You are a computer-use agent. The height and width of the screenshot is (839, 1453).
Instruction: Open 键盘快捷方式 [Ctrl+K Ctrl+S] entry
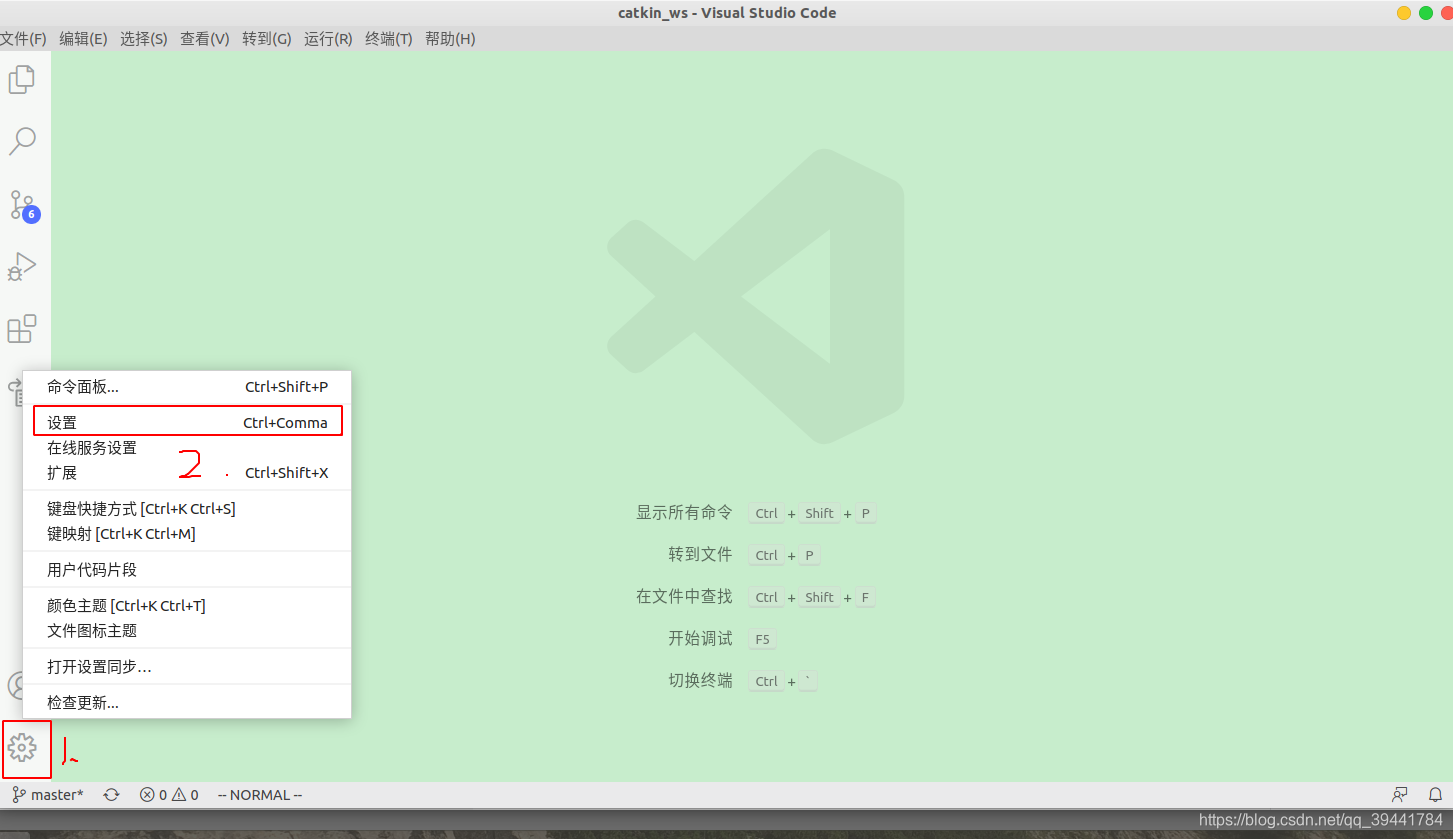point(187,509)
